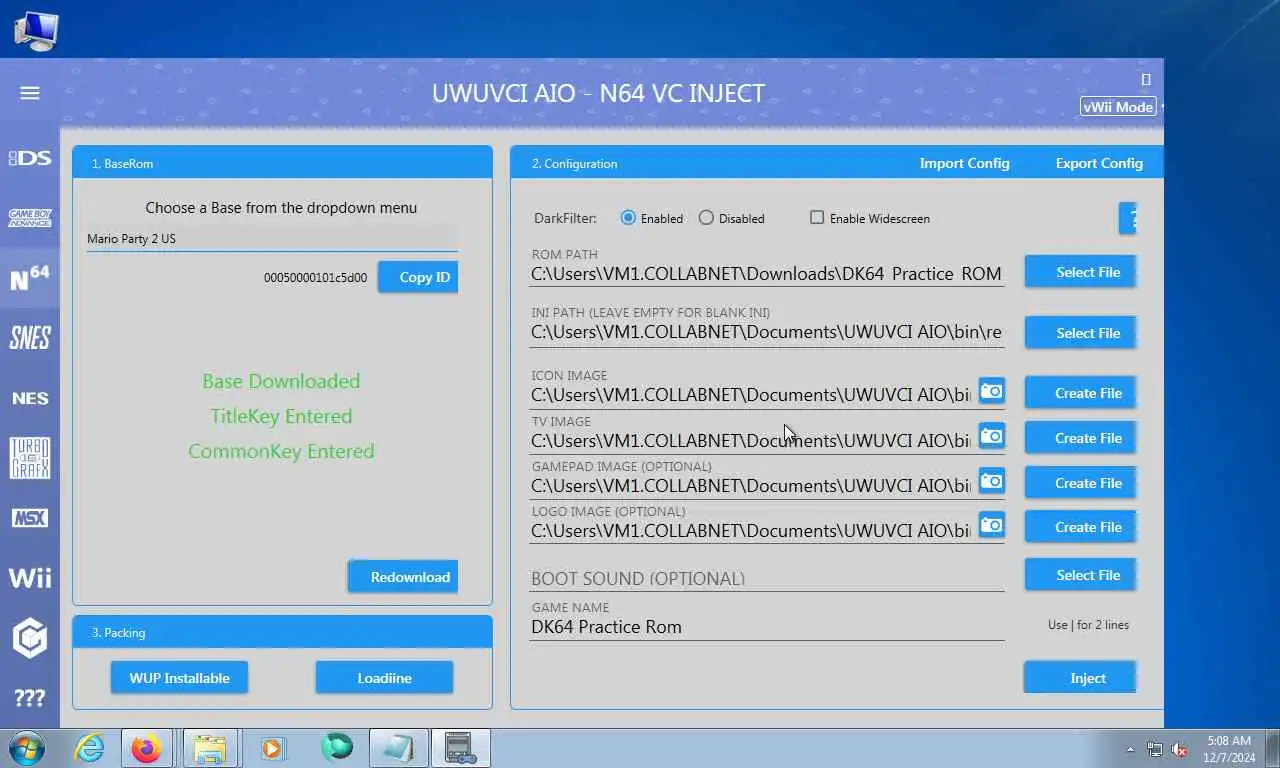Select the MSX console icon

point(30,518)
